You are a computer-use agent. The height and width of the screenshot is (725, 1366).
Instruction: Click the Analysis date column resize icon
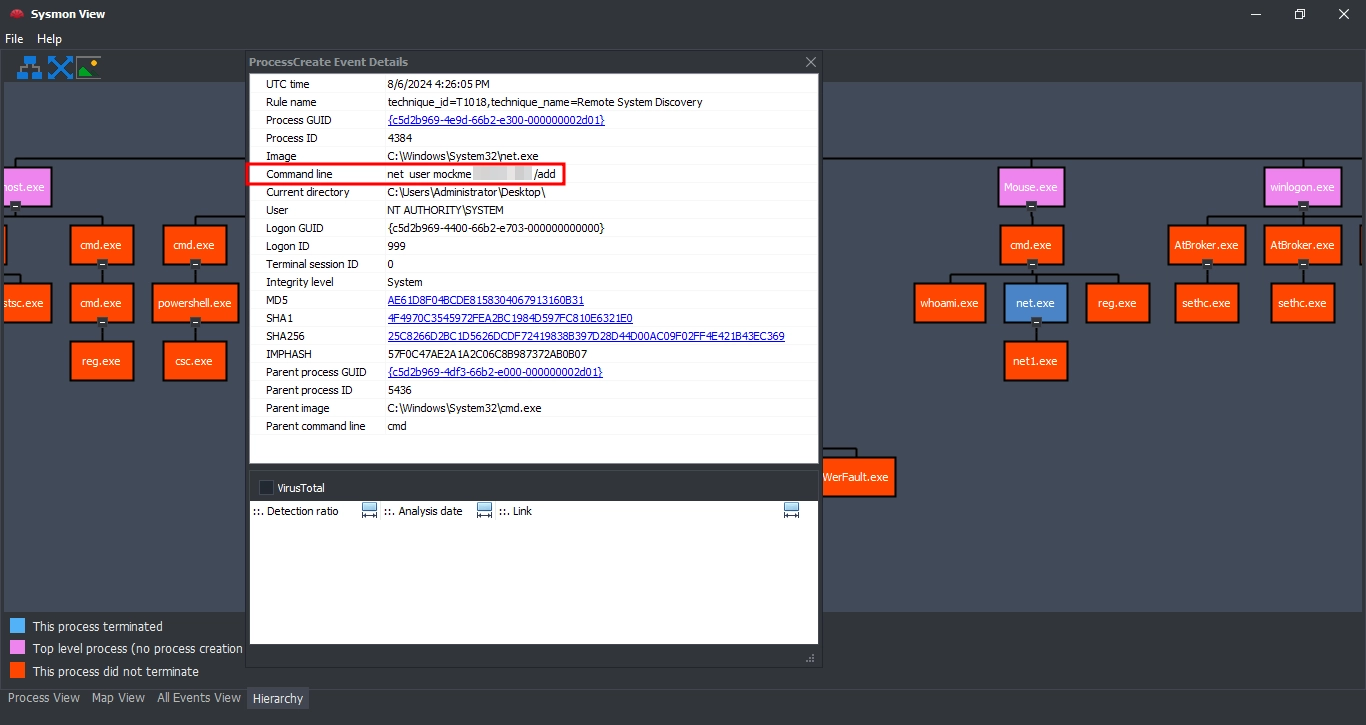(484, 511)
